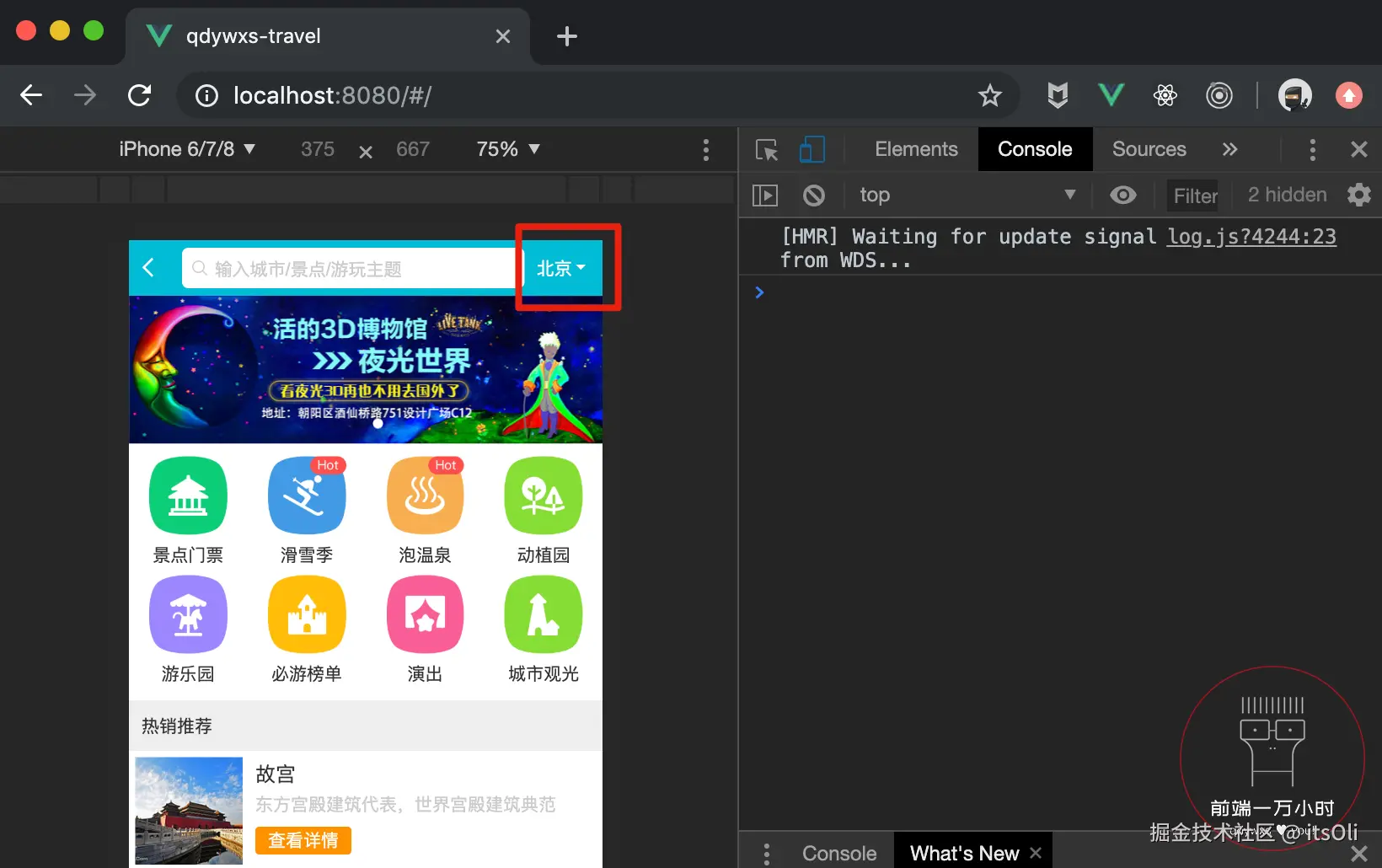Reload the localhost page
The height and width of the screenshot is (868, 1382).
(x=140, y=95)
